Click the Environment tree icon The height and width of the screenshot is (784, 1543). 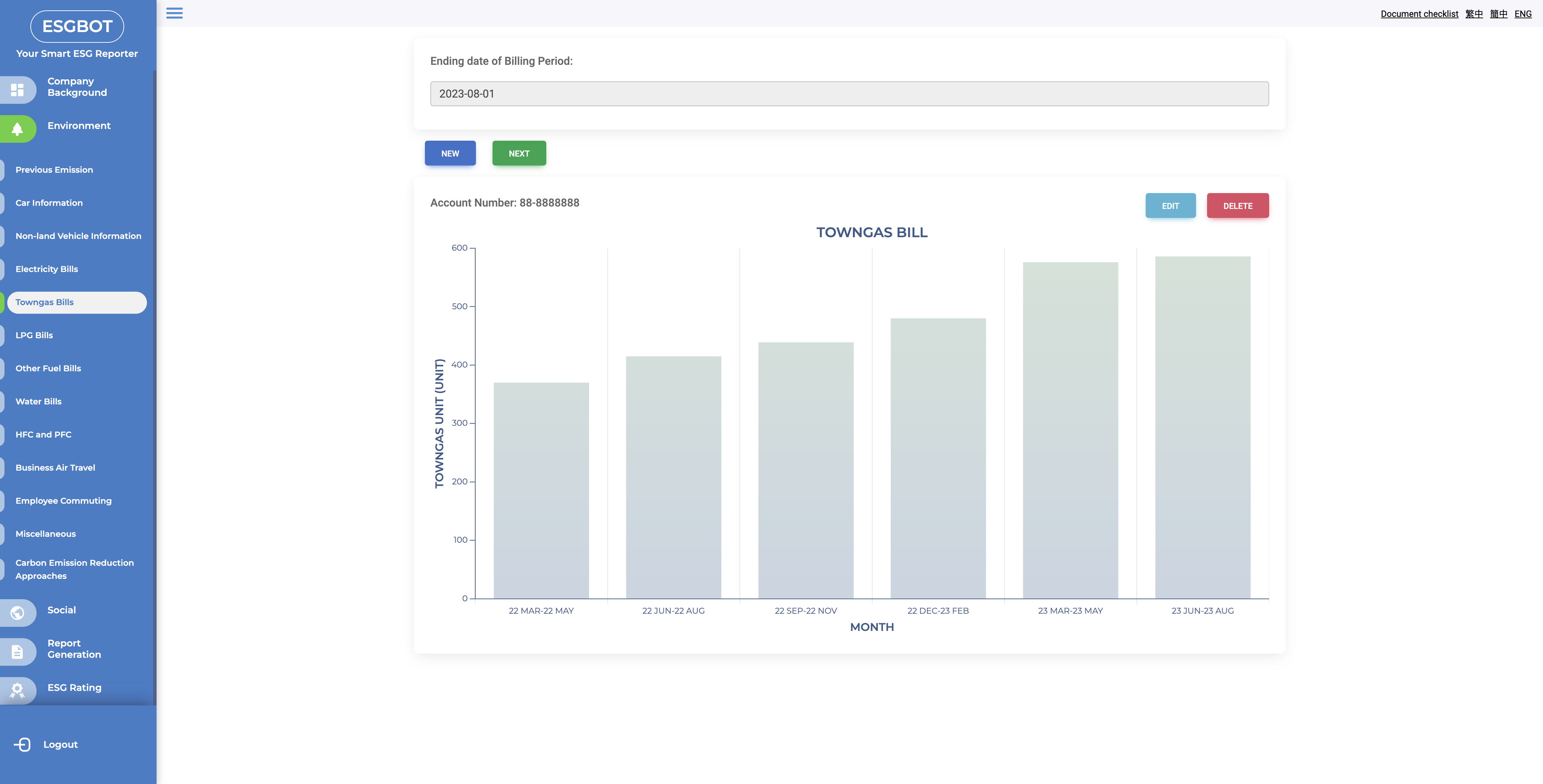coord(17,129)
